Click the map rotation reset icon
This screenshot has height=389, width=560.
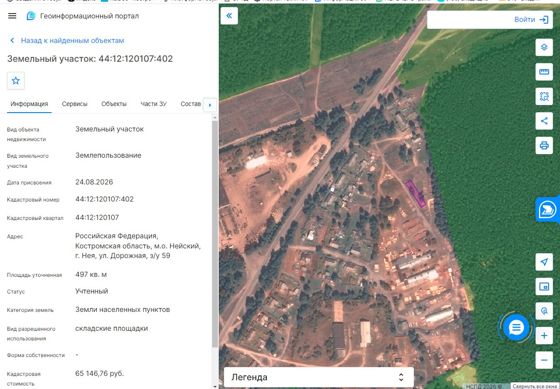(544, 311)
